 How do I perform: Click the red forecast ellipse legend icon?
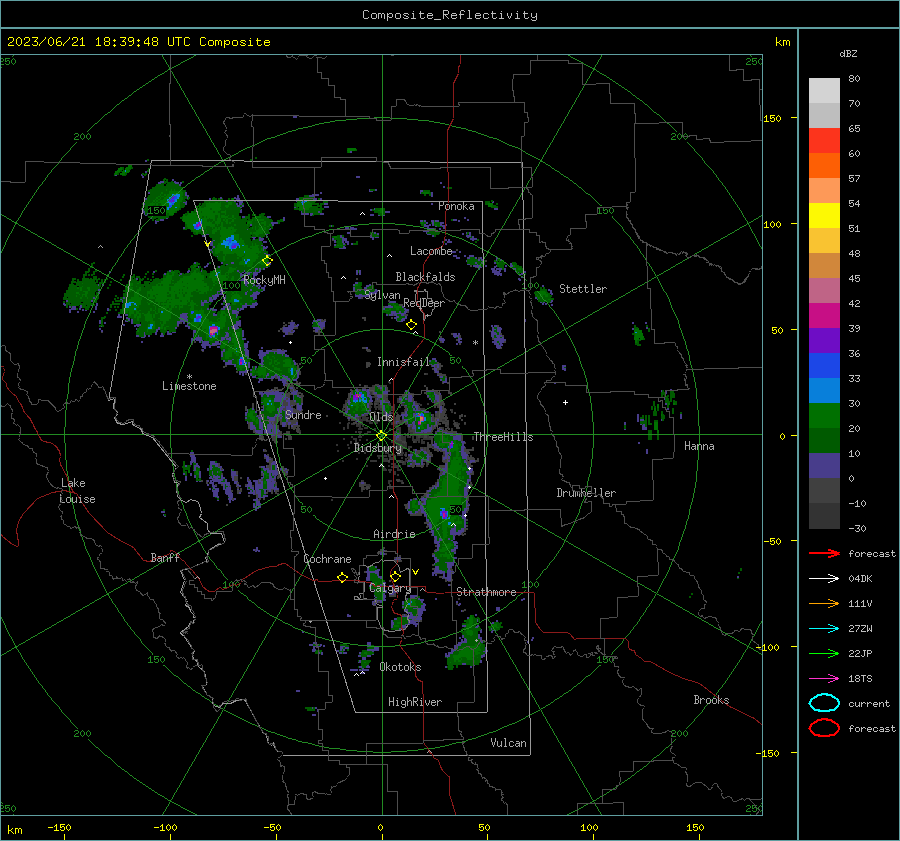(x=824, y=728)
